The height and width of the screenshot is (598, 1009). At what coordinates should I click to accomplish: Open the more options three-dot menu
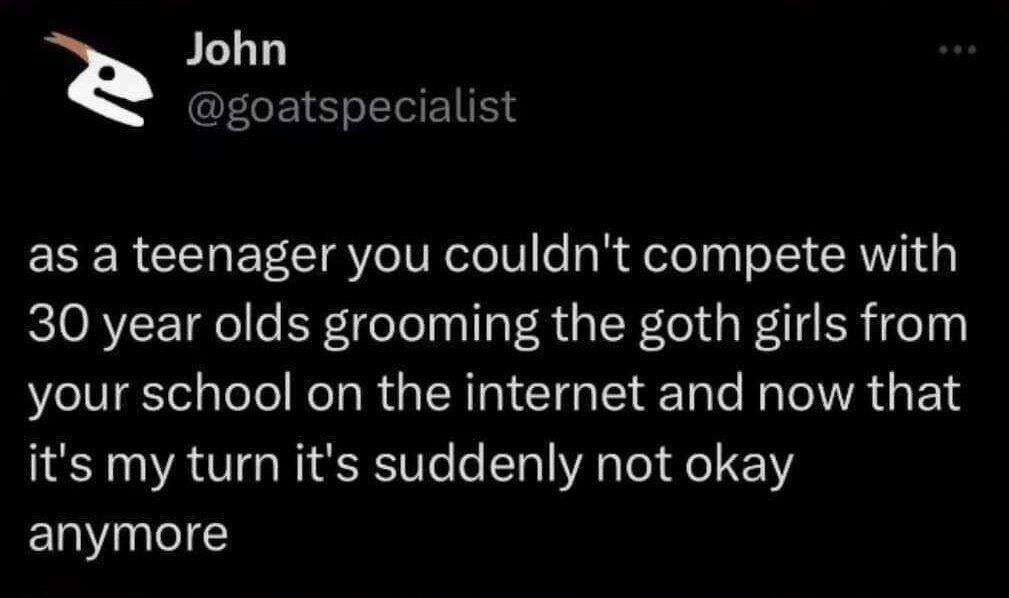(958, 50)
